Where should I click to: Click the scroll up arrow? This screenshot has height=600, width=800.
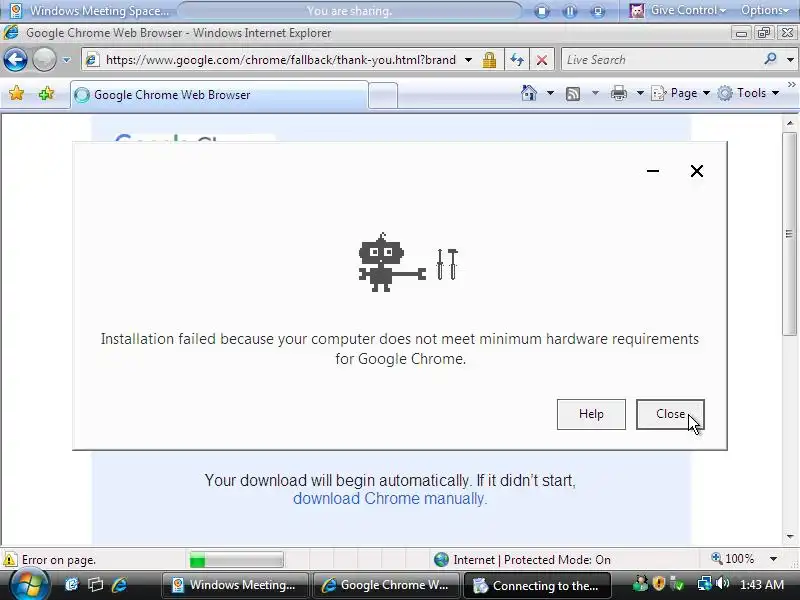point(790,123)
